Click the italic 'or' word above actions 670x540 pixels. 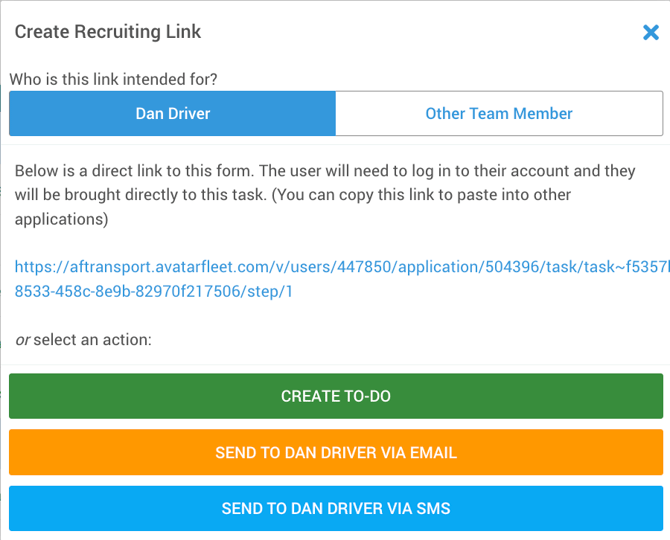click(22, 339)
